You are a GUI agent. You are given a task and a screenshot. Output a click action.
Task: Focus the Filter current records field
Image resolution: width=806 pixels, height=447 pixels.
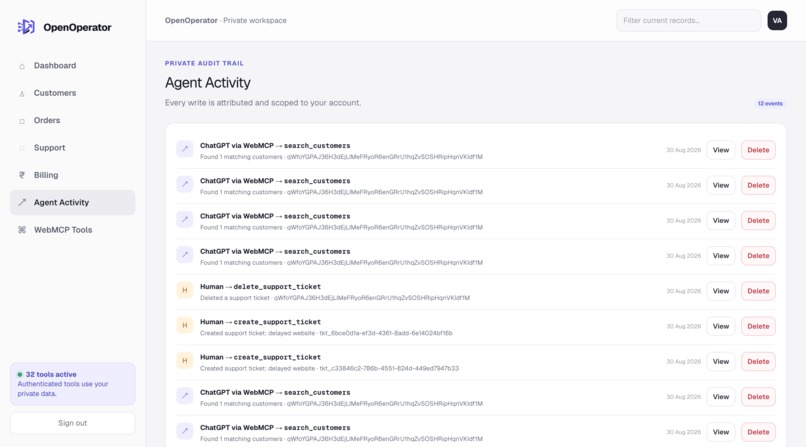coord(688,21)
